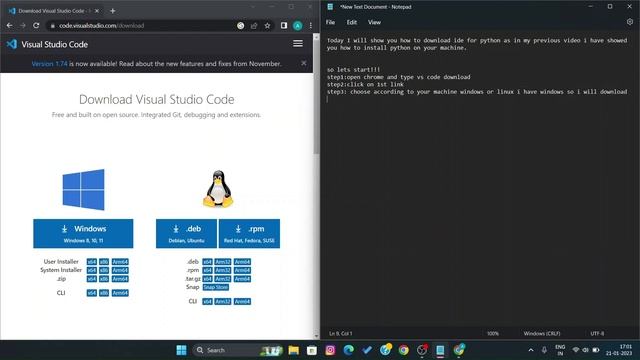Click the big Windows download button

83,233
